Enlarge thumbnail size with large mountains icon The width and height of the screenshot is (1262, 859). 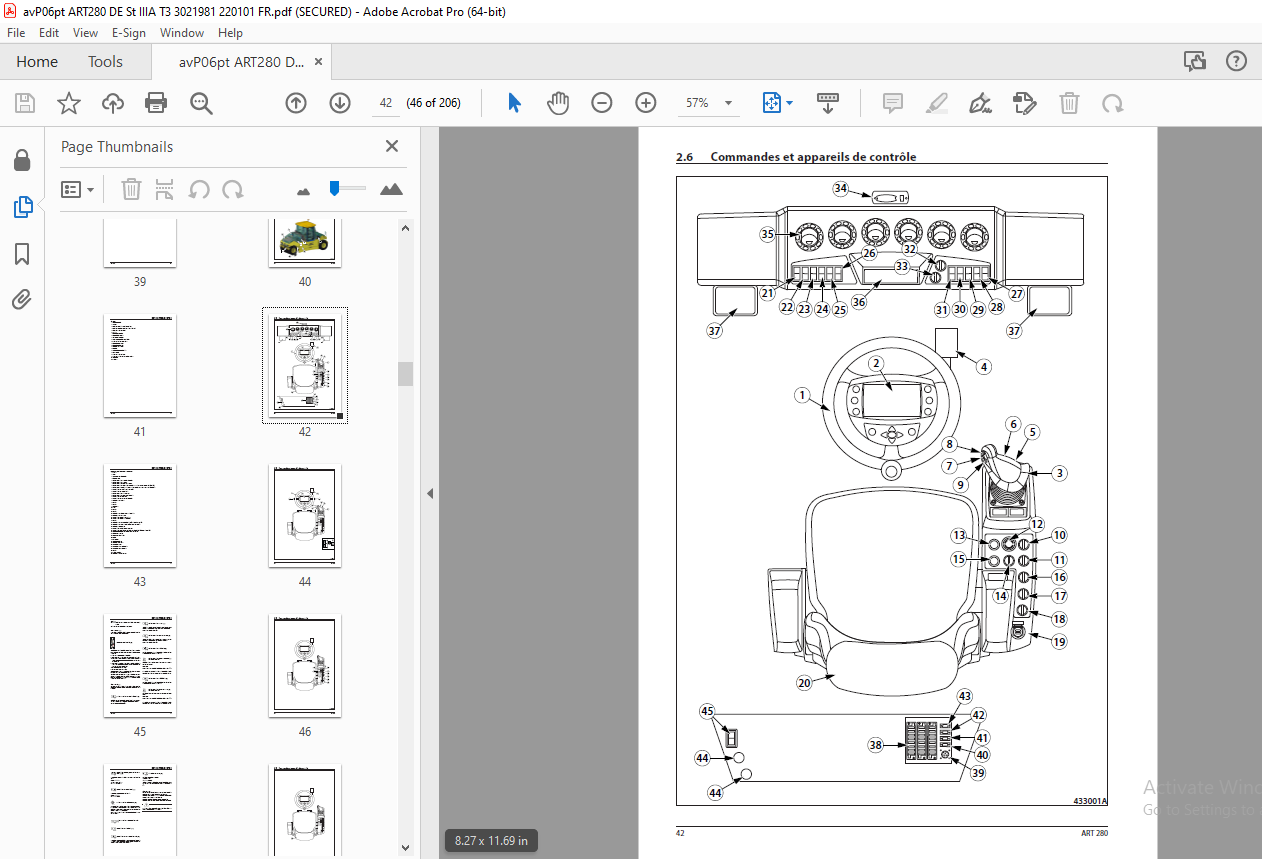[x=391, y=189]
